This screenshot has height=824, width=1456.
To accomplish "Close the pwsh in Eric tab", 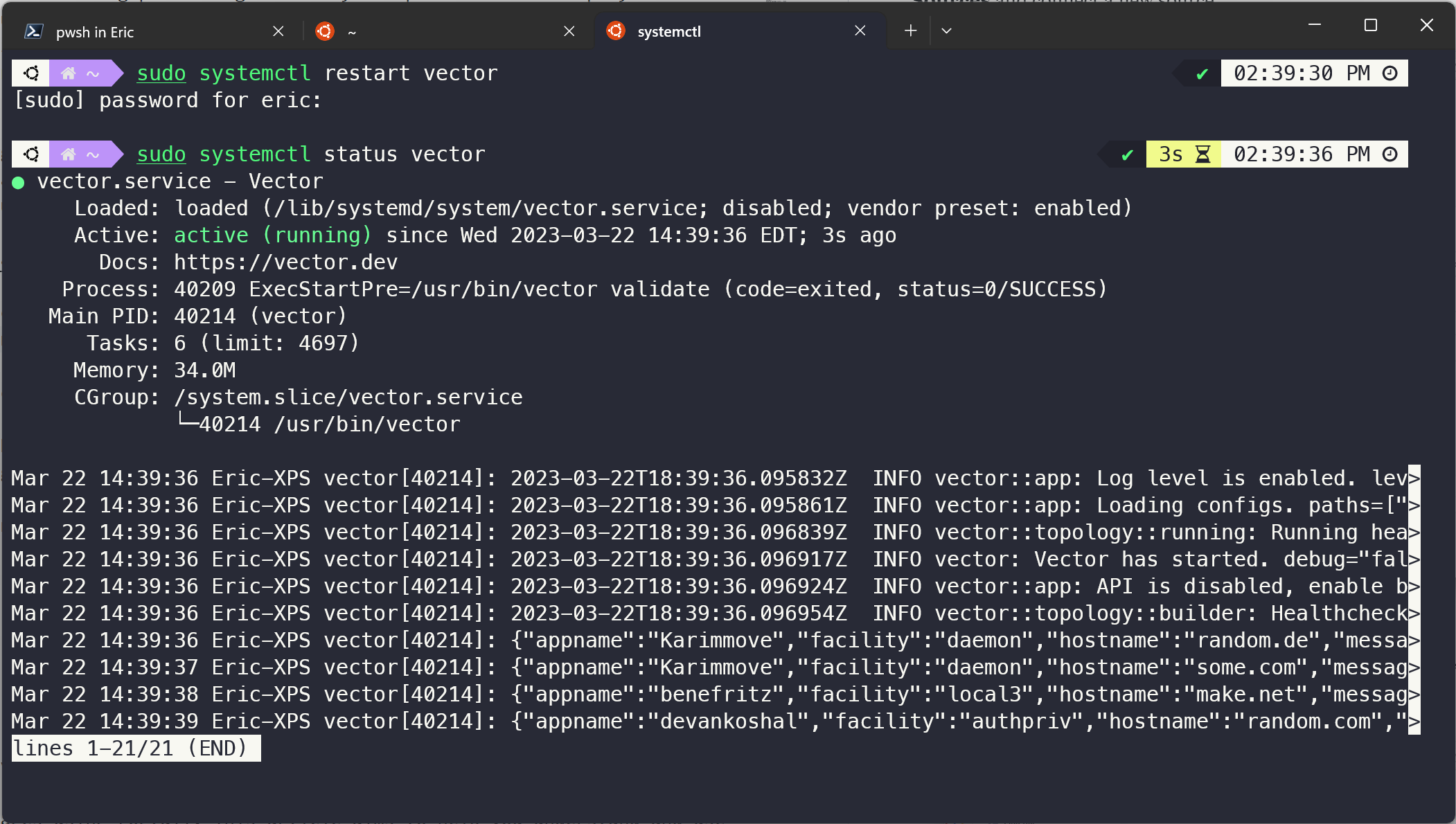I will 278,31.
